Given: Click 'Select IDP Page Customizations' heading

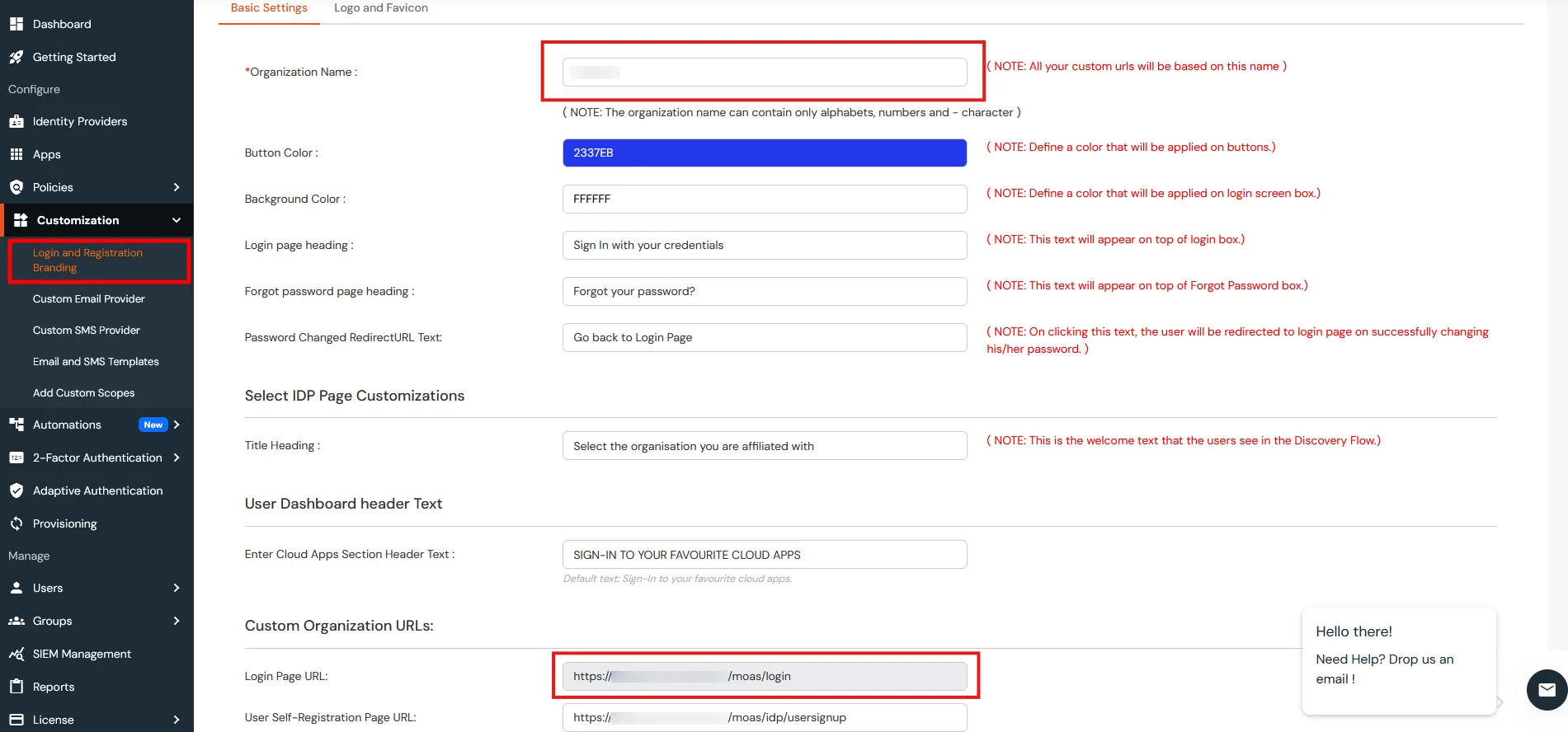Looking at the screenshot, I should [x=355, y=396].
